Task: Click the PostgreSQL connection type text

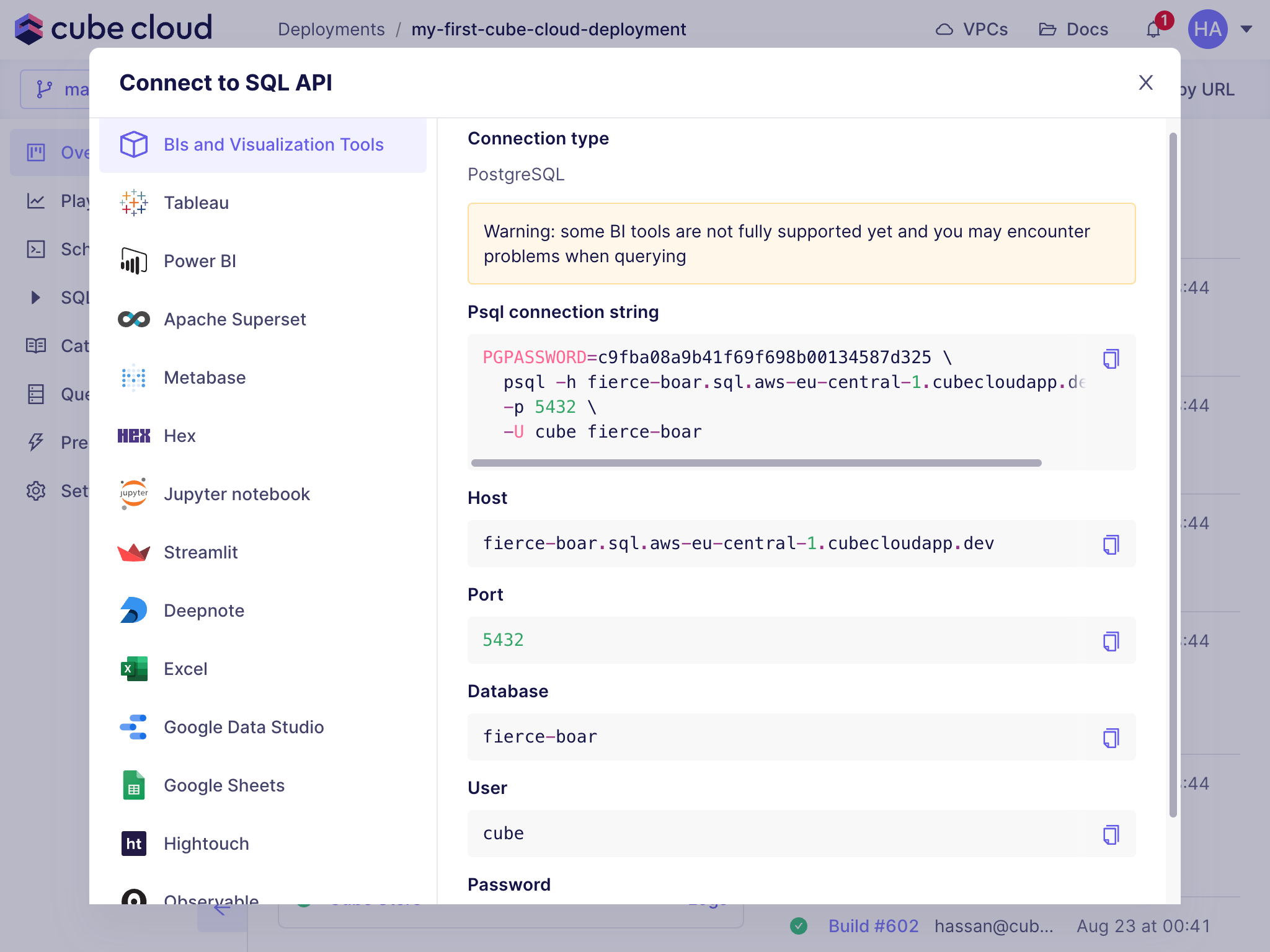Action: (516, 174)
